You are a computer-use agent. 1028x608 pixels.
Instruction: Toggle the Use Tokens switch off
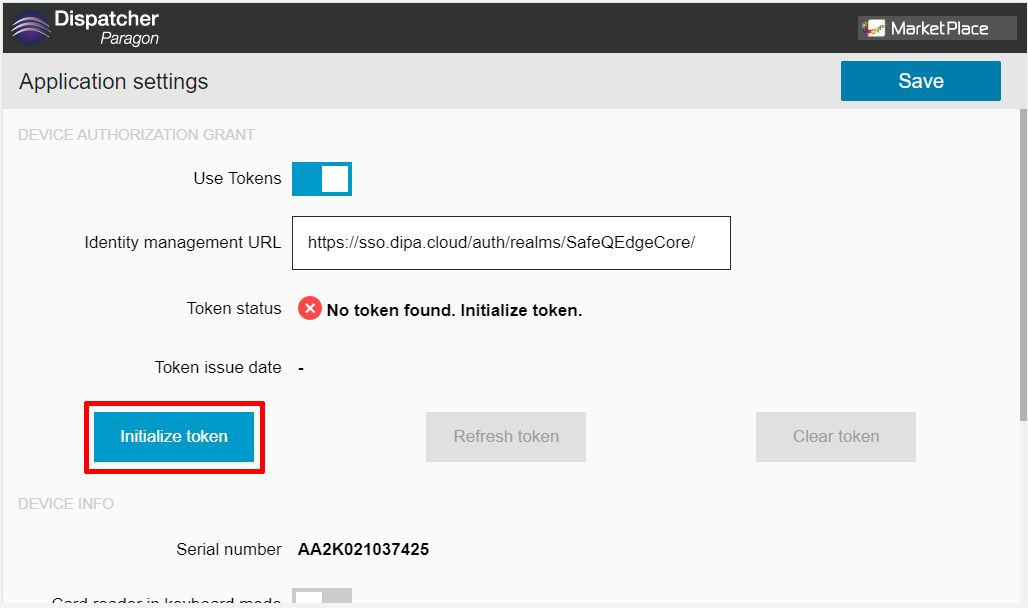pos(322,178)
